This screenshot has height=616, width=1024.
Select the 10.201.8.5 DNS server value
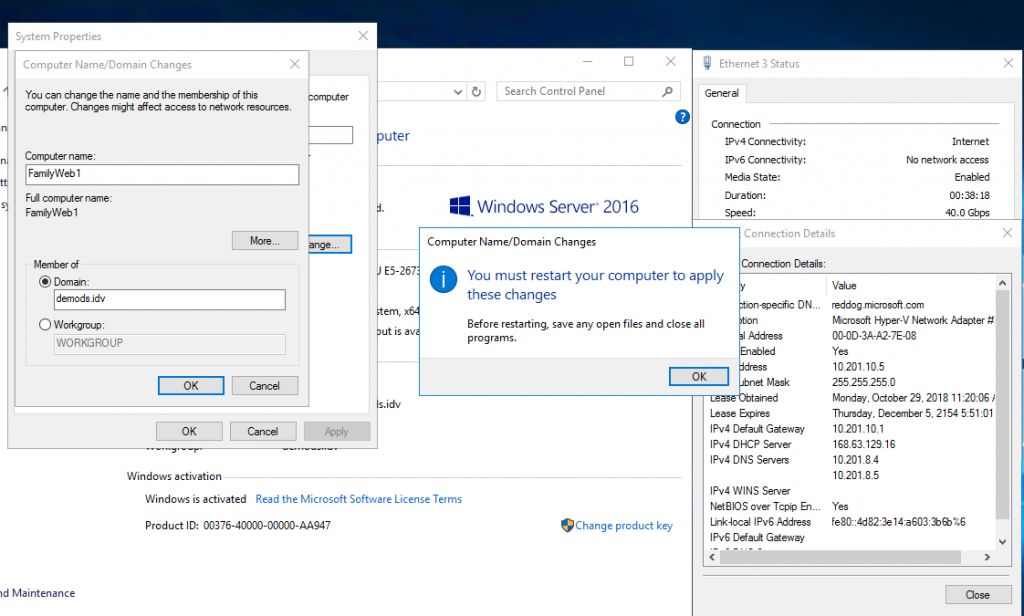(856, 476)
